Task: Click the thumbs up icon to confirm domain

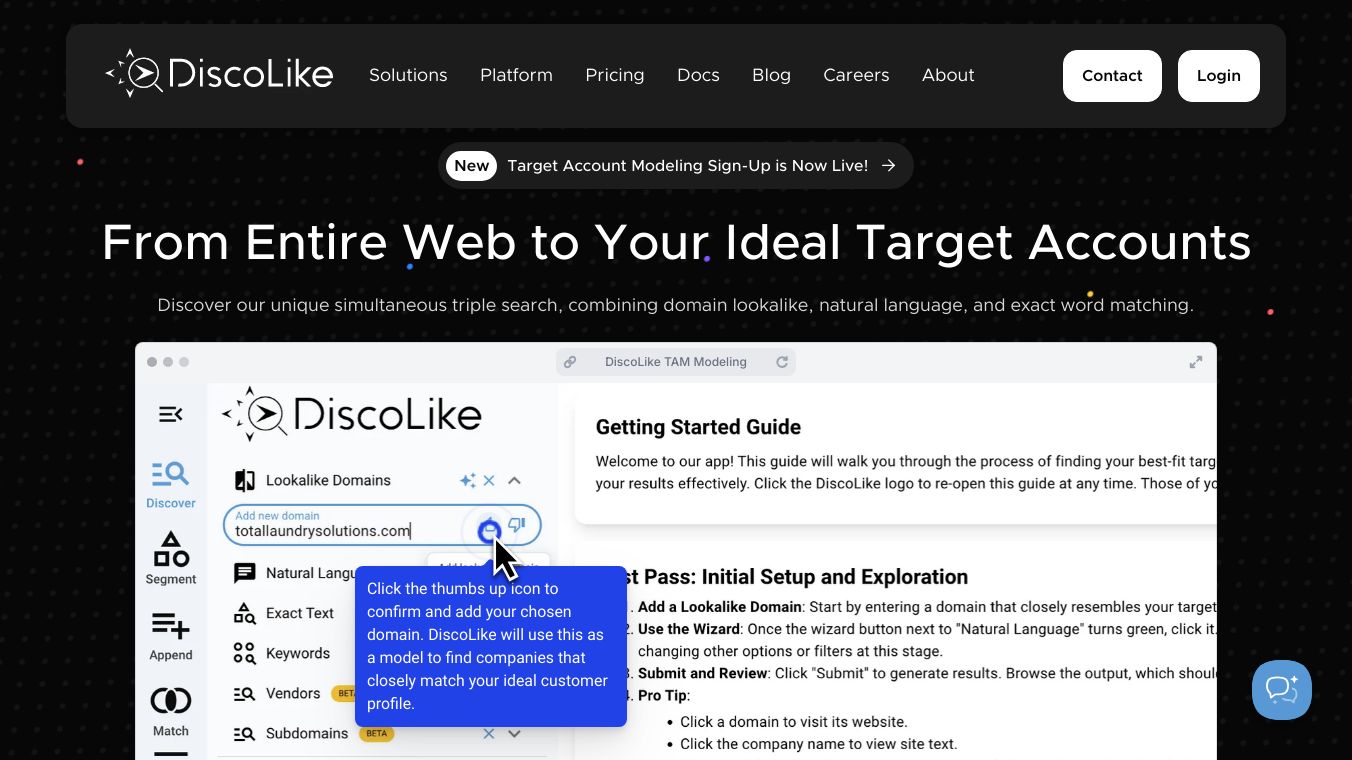Action: click(489, 530)
